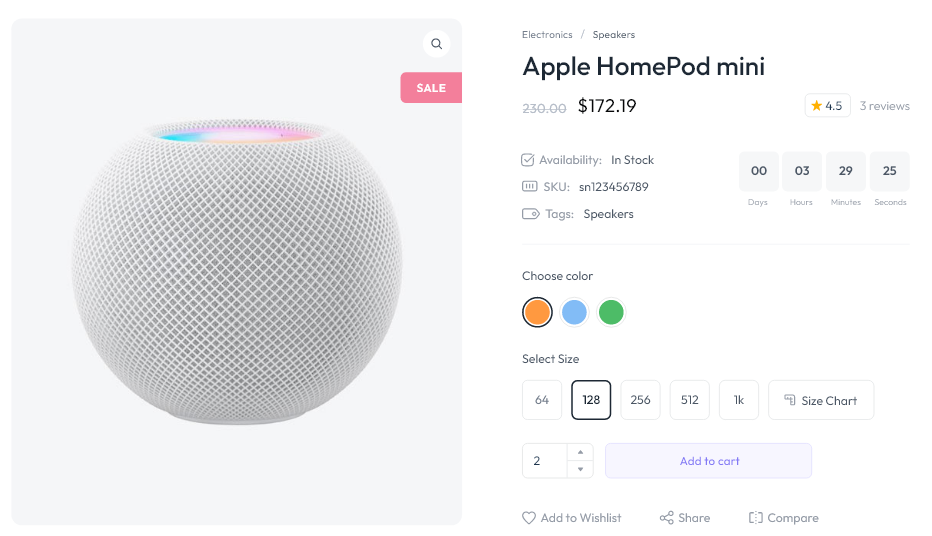This screenshot has height=536, width=932.
Task: Decrease quantity with the down arrow
Action: (580, 469)
